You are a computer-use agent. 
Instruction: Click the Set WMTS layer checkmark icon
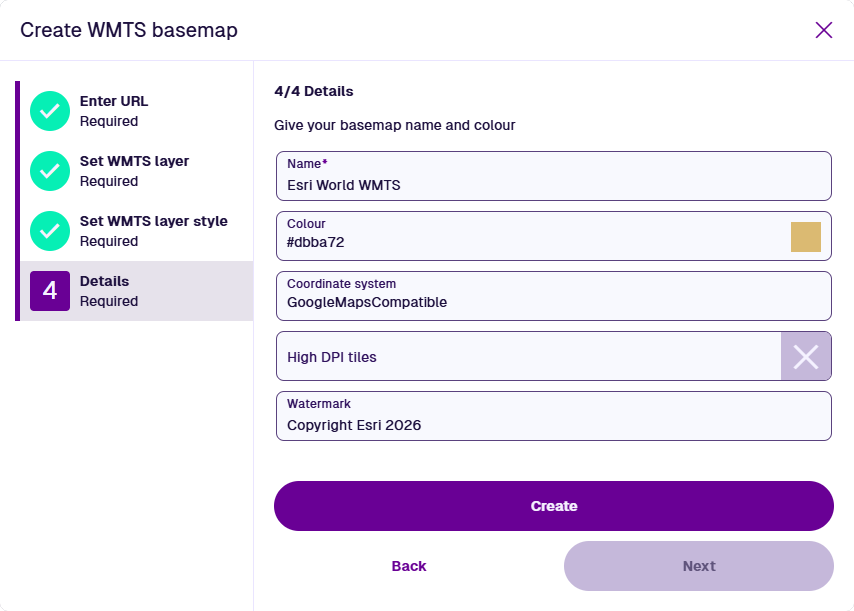50,171
